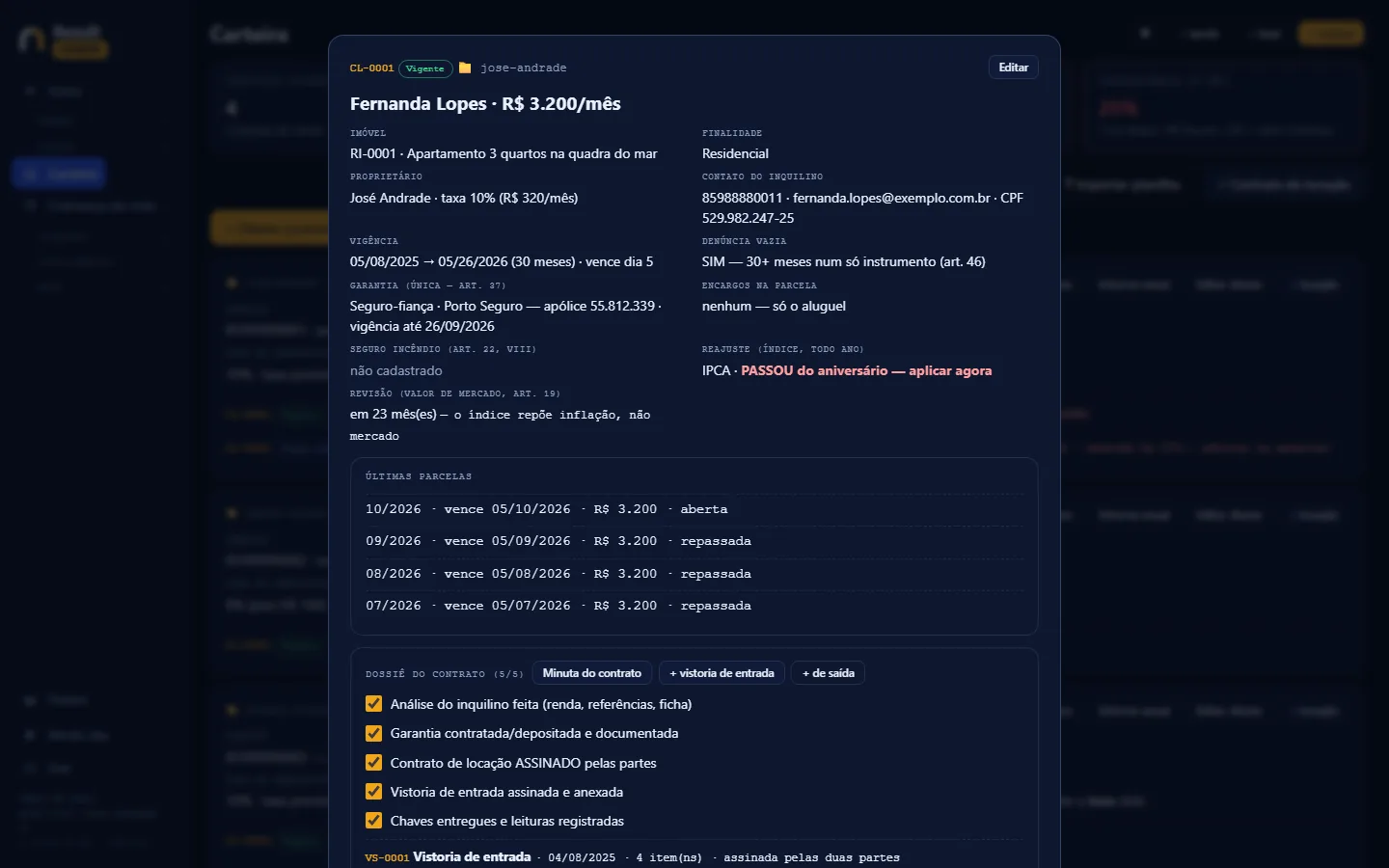Viewport: 1389px width, 868px height.
Task: Toggle Contrato de locação ASSINADO checkbox
Action: coord(373,763)
